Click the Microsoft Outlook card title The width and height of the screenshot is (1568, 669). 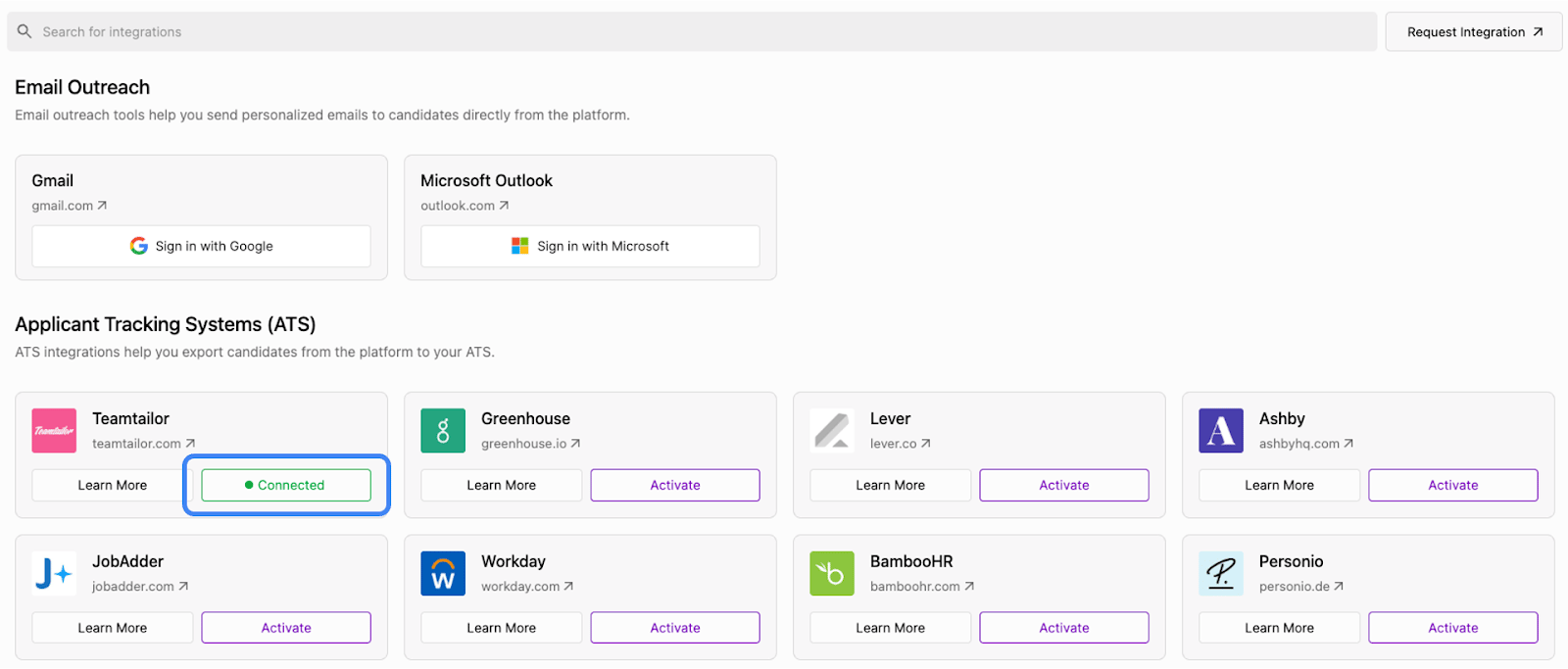click(486, 180)
